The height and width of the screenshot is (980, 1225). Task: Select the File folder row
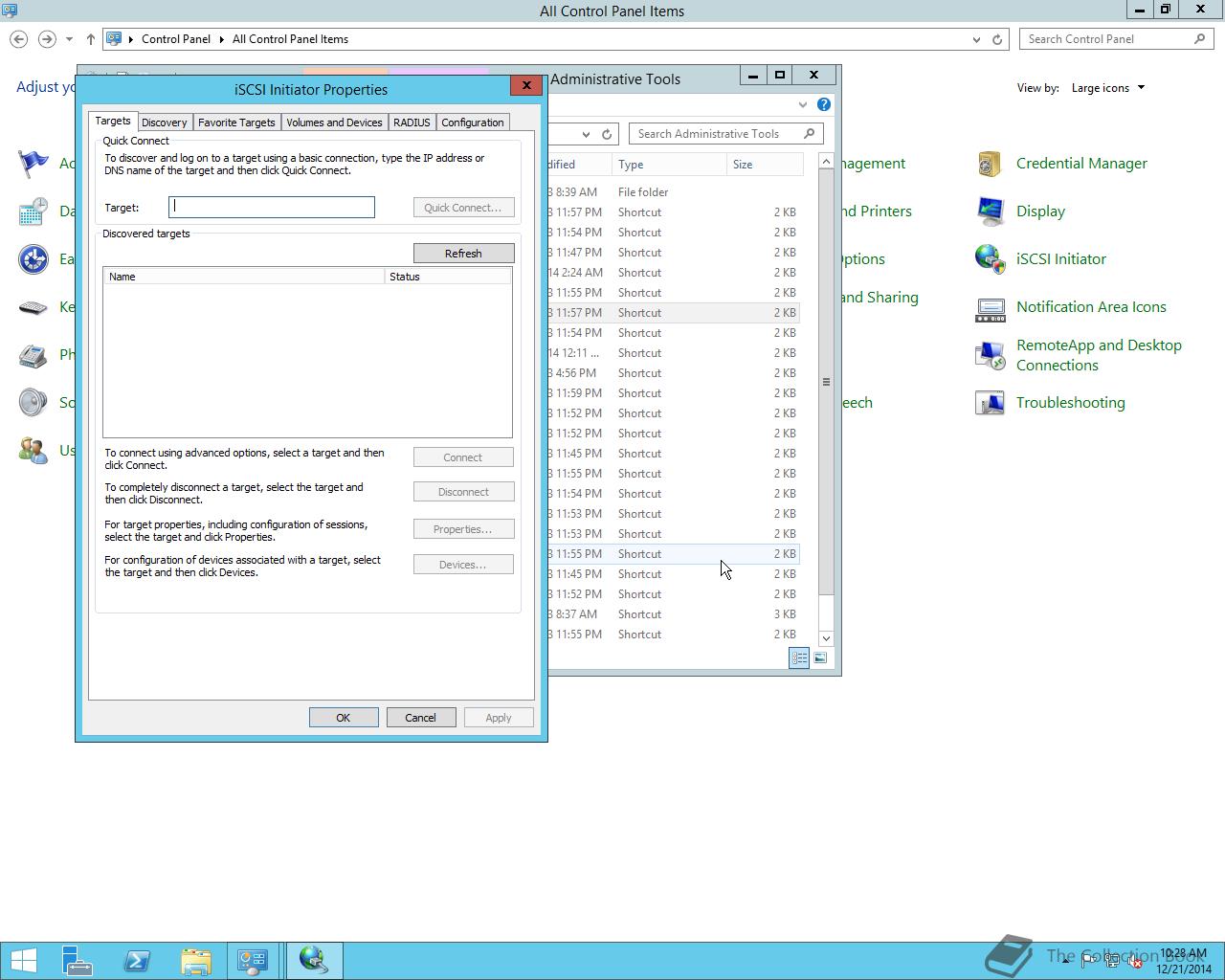[673, 192]
